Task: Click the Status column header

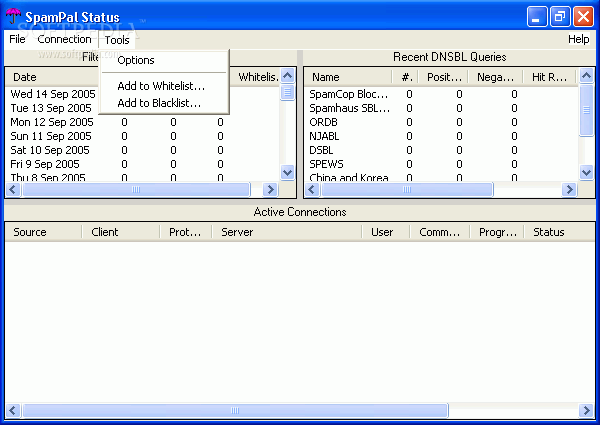Action: click(x=559, y=232)
